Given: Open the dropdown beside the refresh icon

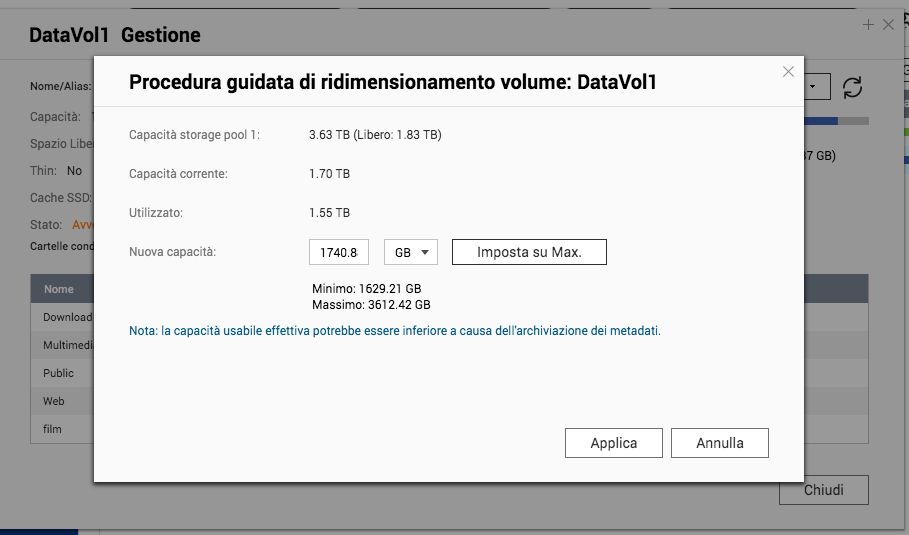Looking at the screenshot, I should pos(817,87).
